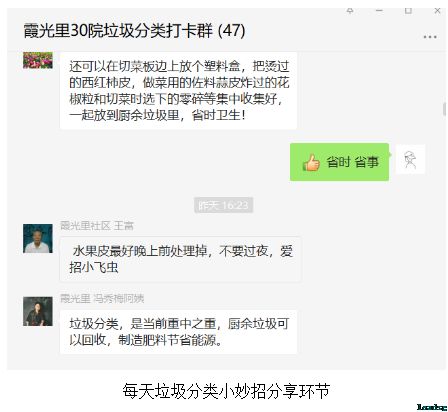Select the 垃圾分类，是当前重中之重 message bubble
Screen dimensions: 448x412
[178, 332]
